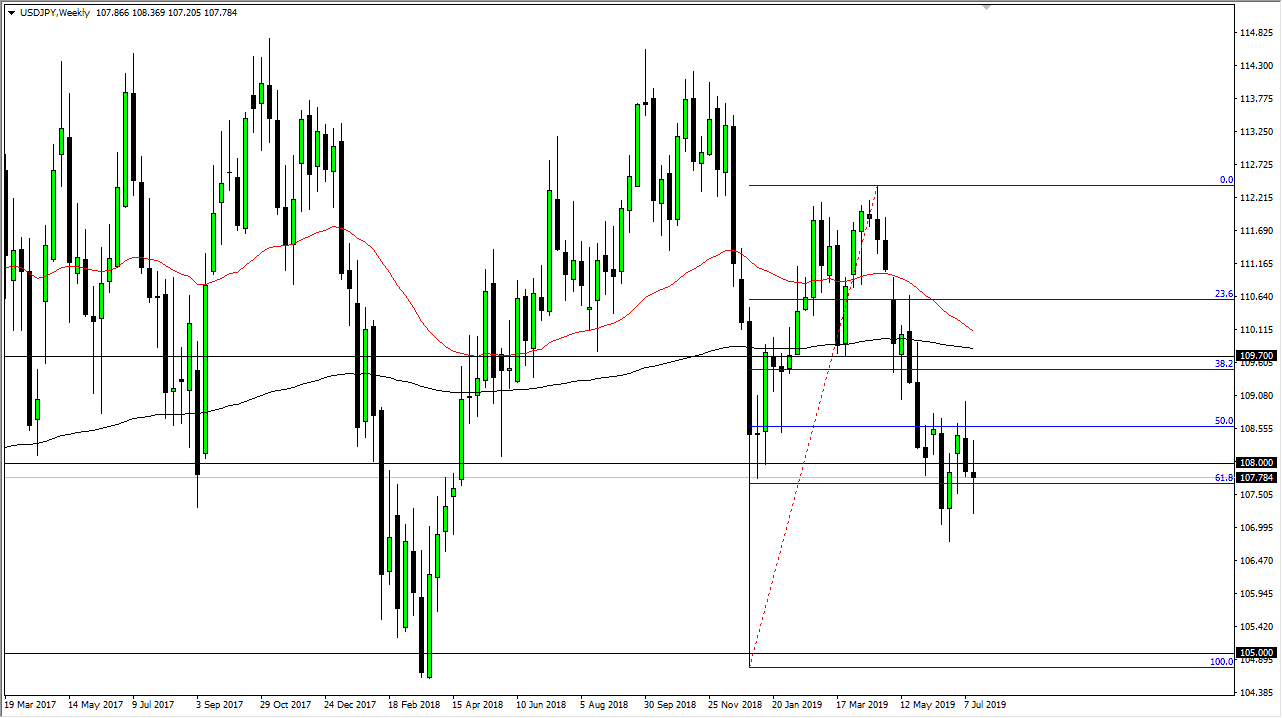Click the 18 Feb 2018 date label

pyautogui.click(x=413, y=704)
